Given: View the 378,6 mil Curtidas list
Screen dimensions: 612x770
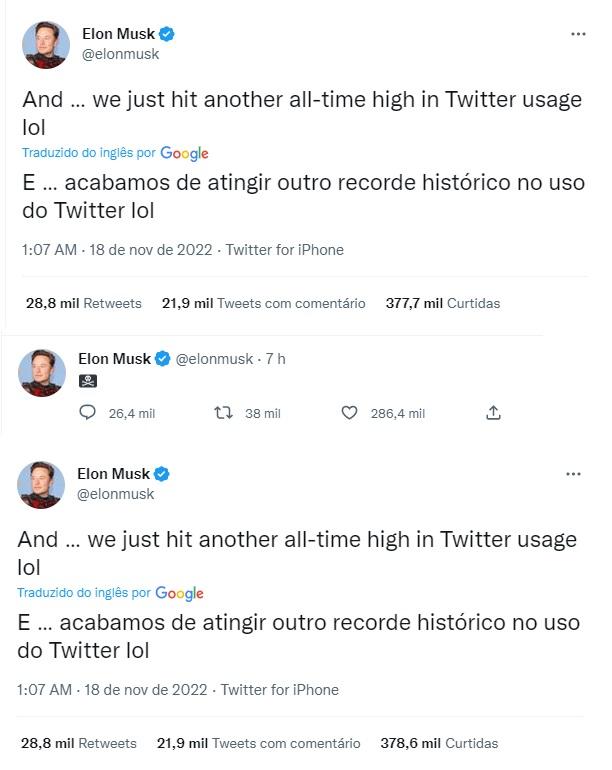Looking at the screenshot, I should [x=438, y=743].
